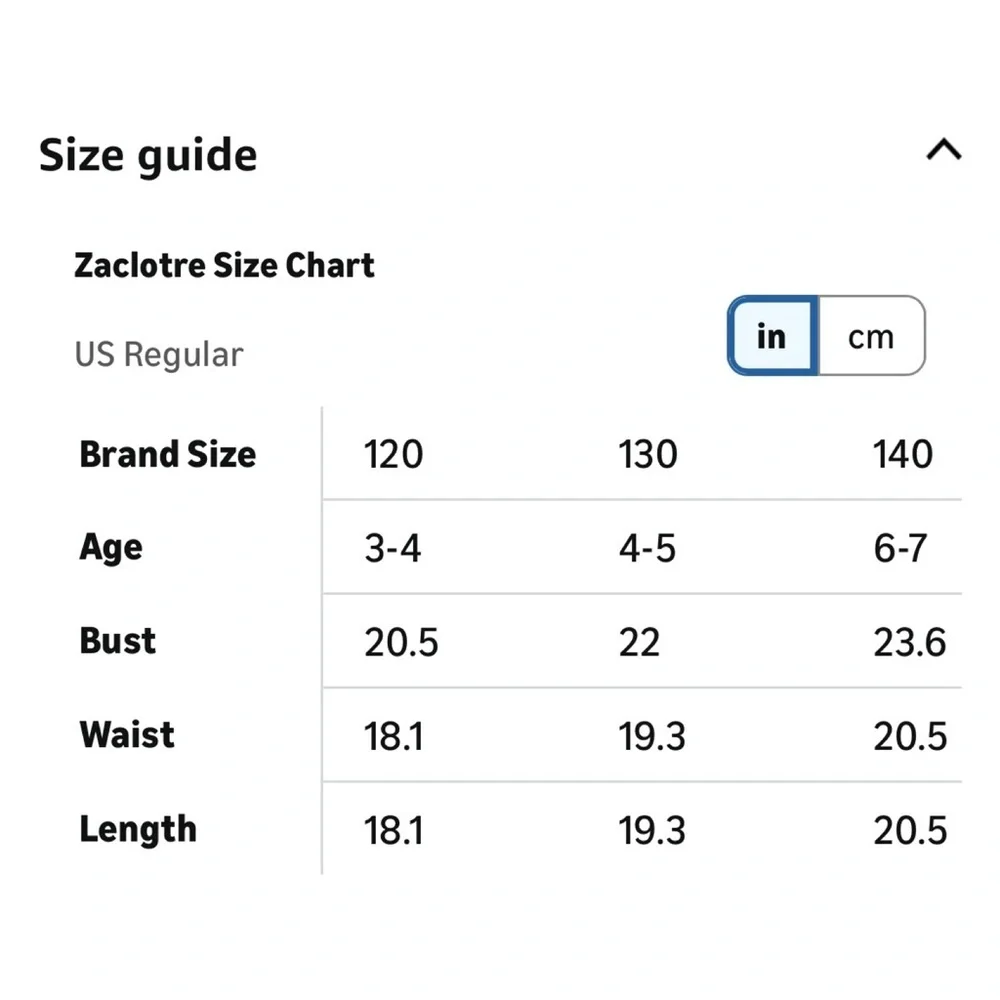The image size is (1000, 1000).
Task: Click the Bust row header
Action: [x=117, y=641]
